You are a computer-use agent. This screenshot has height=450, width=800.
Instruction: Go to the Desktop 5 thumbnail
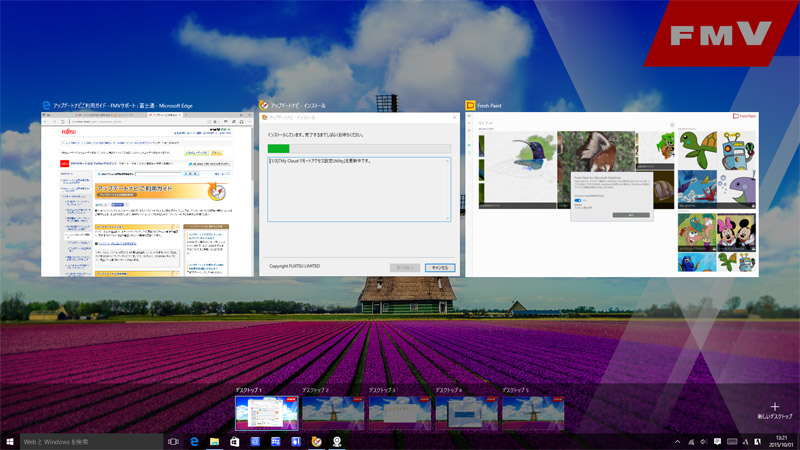[532, 412]
